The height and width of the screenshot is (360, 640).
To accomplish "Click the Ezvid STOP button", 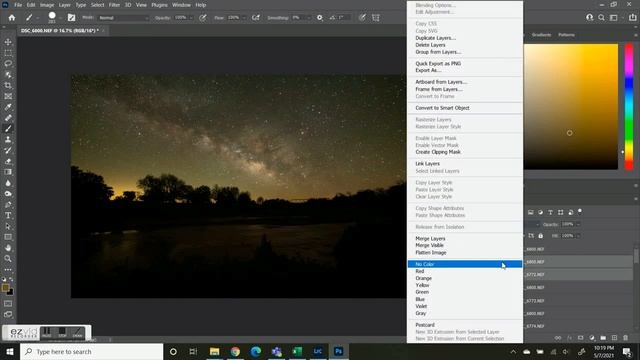I will (x=62, y=332).
